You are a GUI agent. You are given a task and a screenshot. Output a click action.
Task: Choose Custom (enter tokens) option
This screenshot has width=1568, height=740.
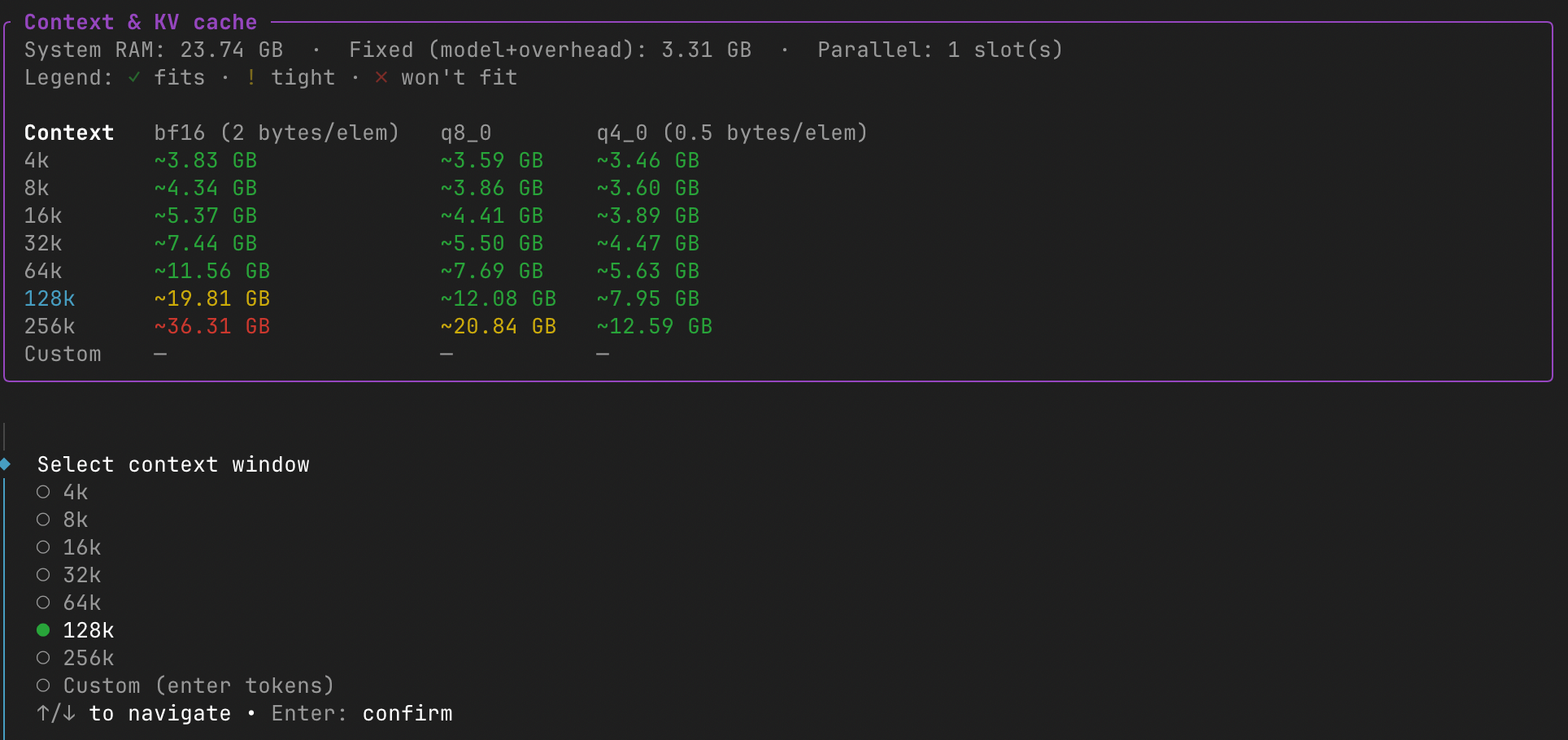(185, 686)
